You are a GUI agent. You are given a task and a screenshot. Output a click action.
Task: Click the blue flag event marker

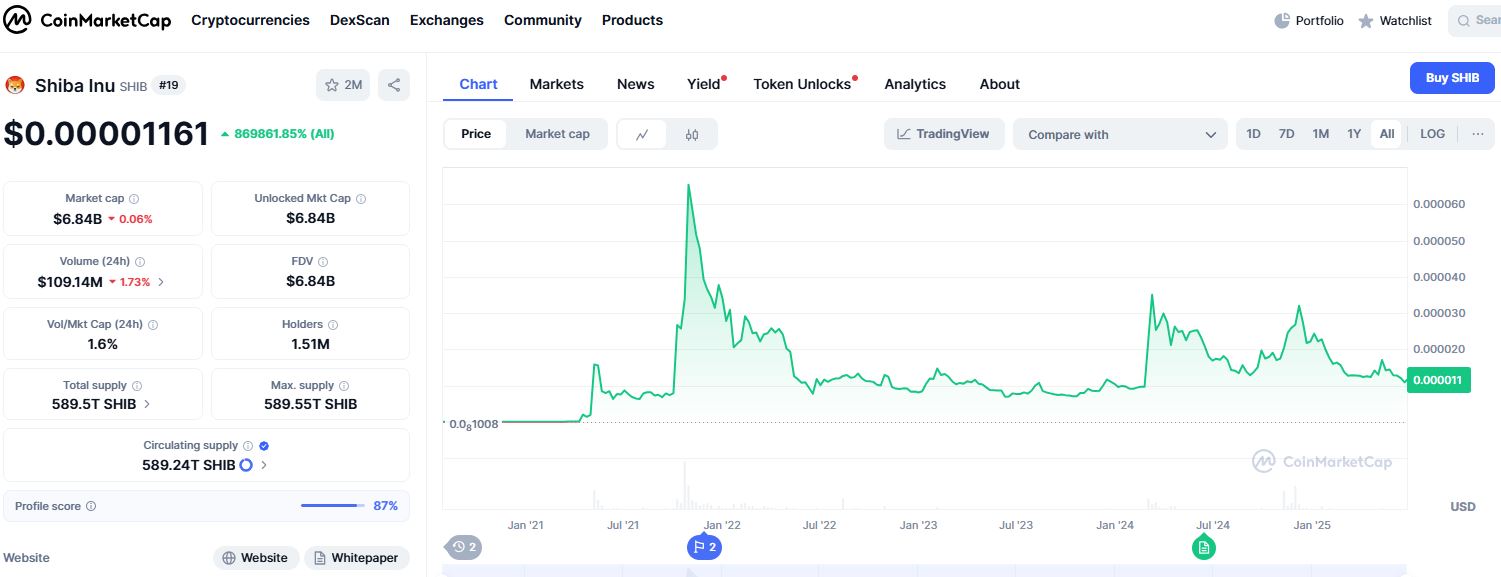[704, 547]
